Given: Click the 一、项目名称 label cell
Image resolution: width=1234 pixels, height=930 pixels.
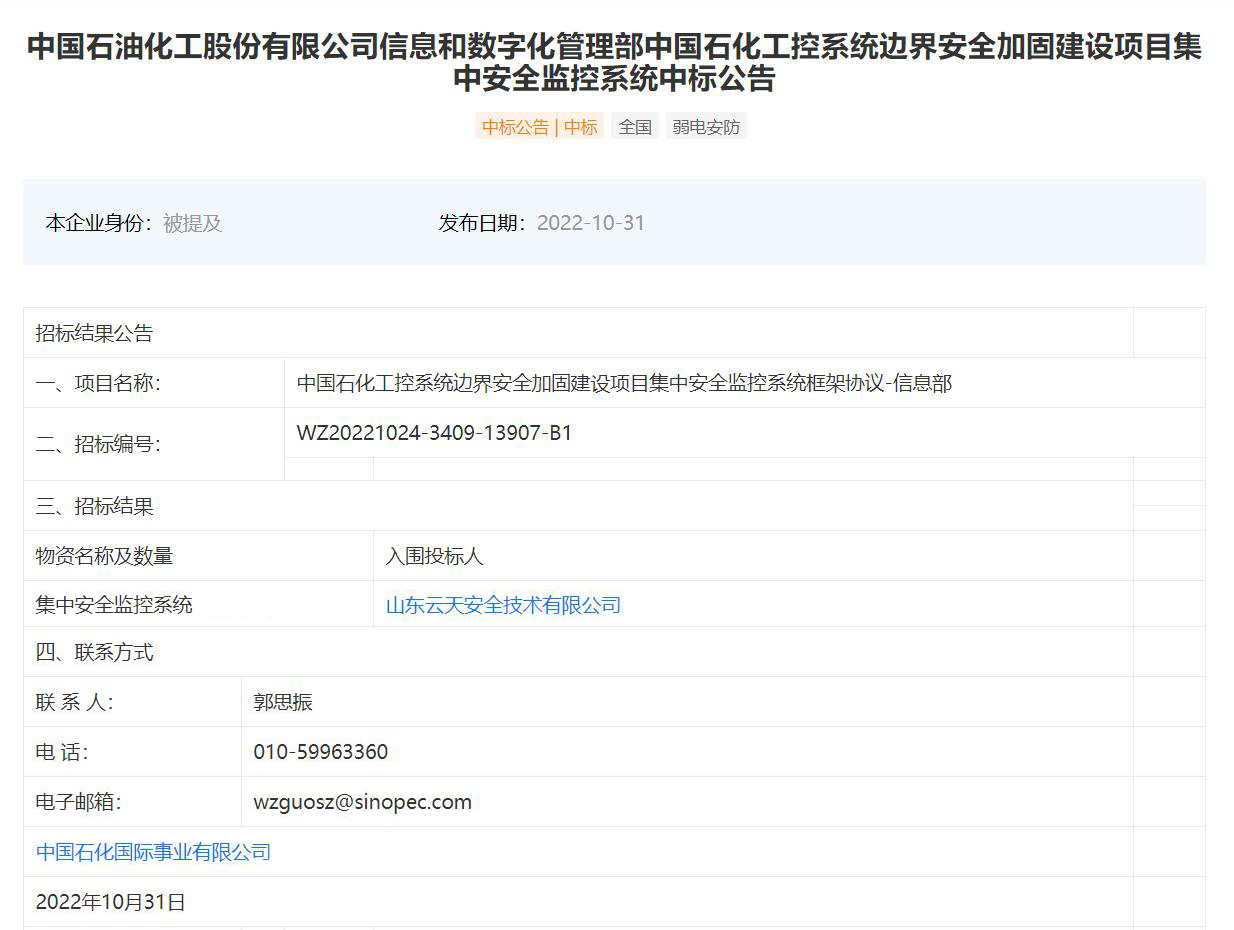Looking at the screenshot, I should pos(154,383).
